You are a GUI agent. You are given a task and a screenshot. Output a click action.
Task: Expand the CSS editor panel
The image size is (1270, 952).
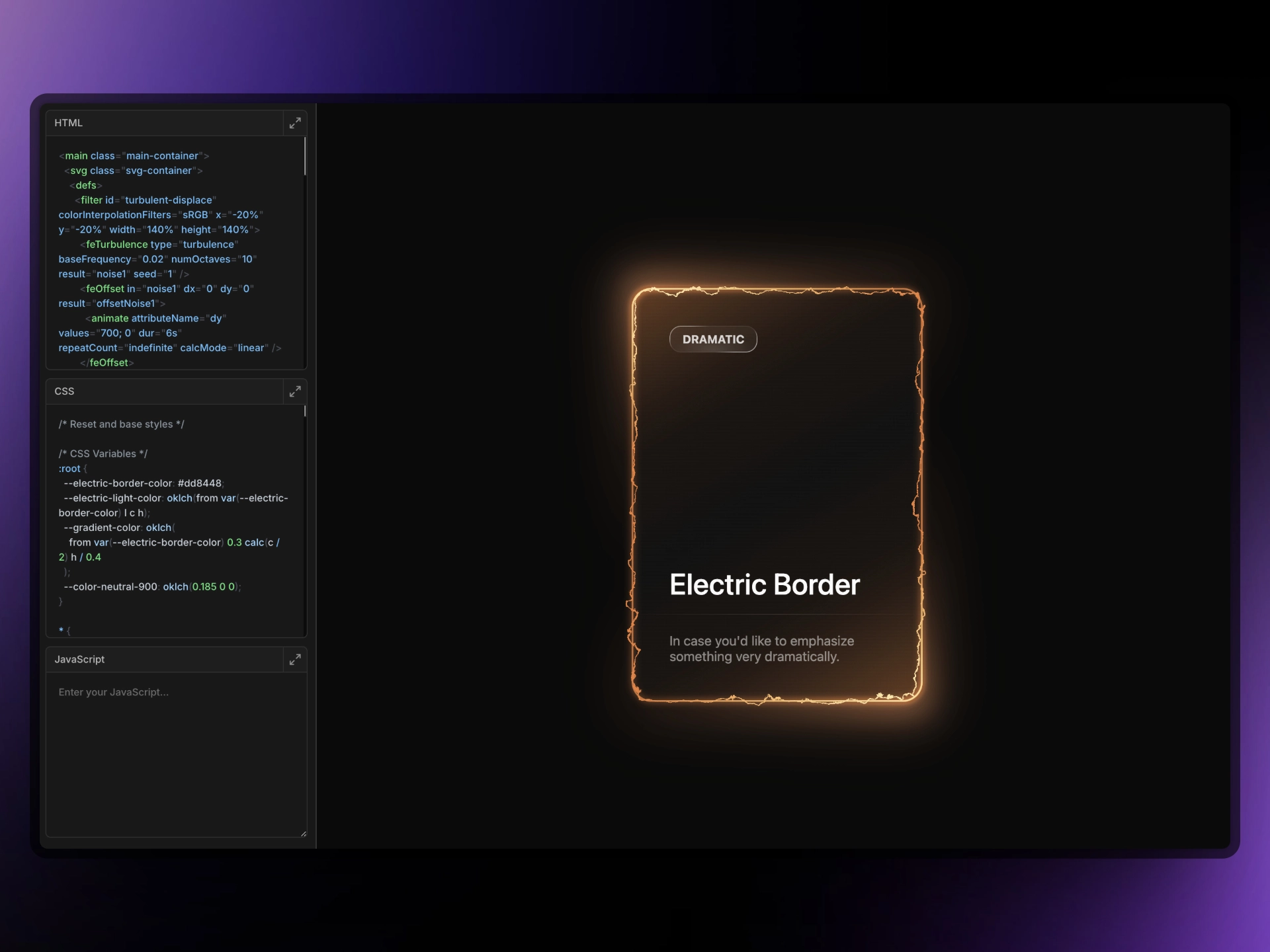[x=295, y=391]
